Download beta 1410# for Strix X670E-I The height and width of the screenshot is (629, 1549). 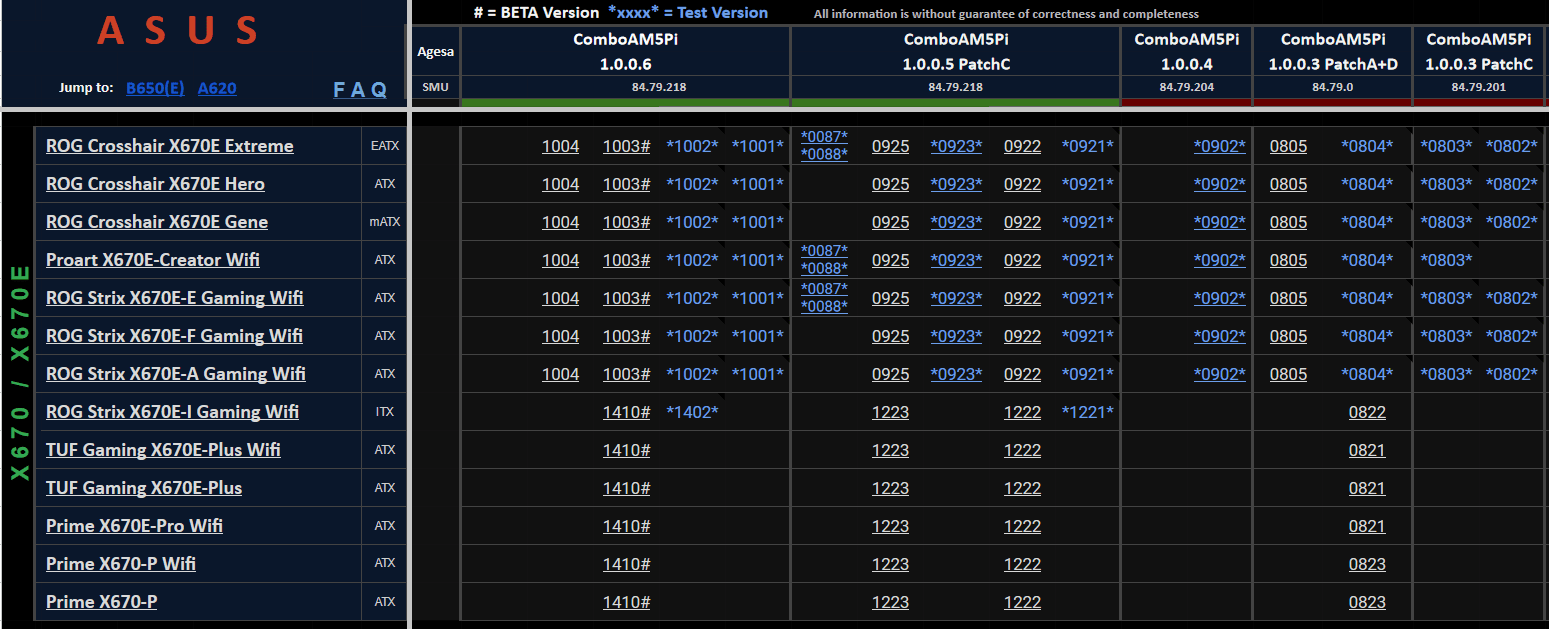(626, 412)
